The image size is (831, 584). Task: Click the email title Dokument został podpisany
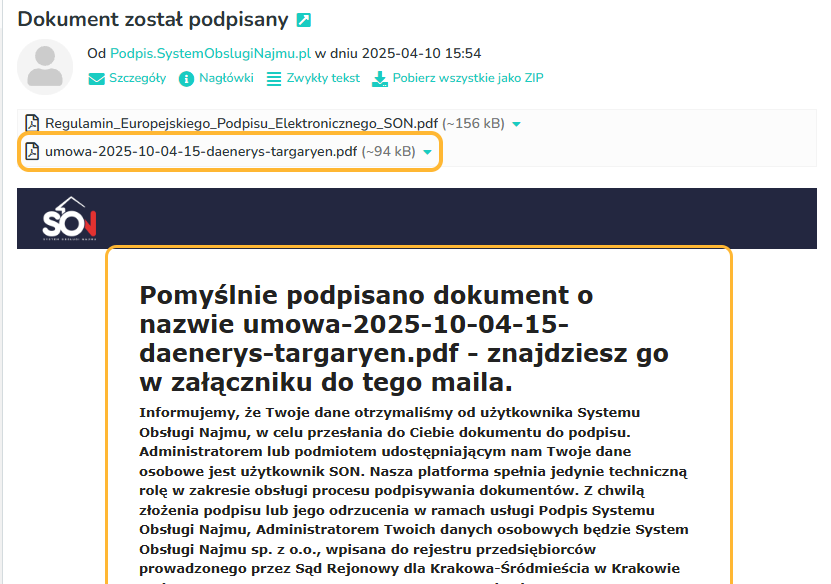pyautogui.click(x=153, y=19)
